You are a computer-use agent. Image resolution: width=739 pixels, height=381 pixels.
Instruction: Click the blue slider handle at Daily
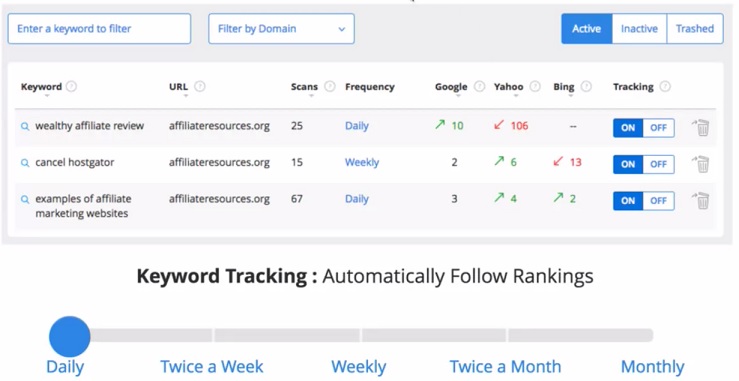pyautogui.click(x=70, y=336)
